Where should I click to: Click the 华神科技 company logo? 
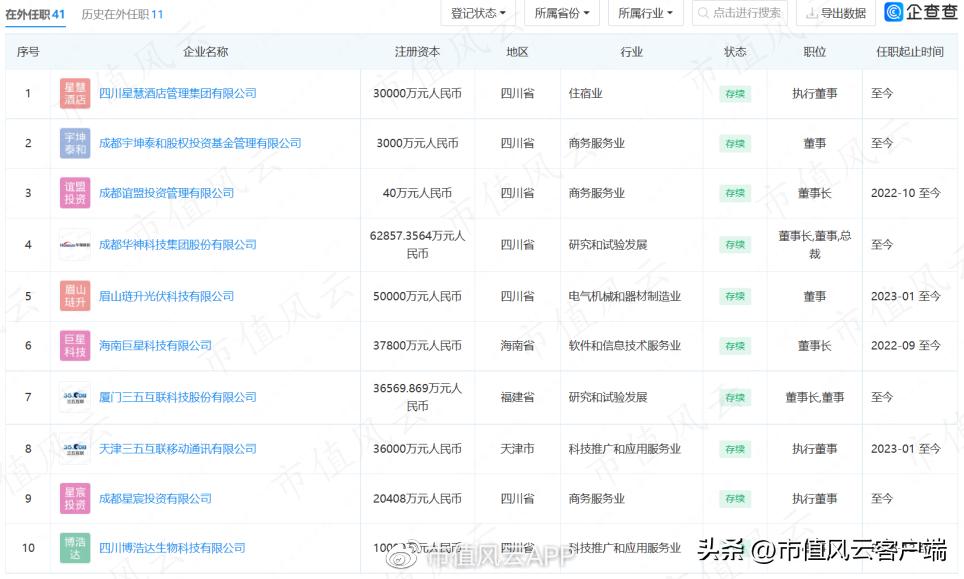(74, 244)
